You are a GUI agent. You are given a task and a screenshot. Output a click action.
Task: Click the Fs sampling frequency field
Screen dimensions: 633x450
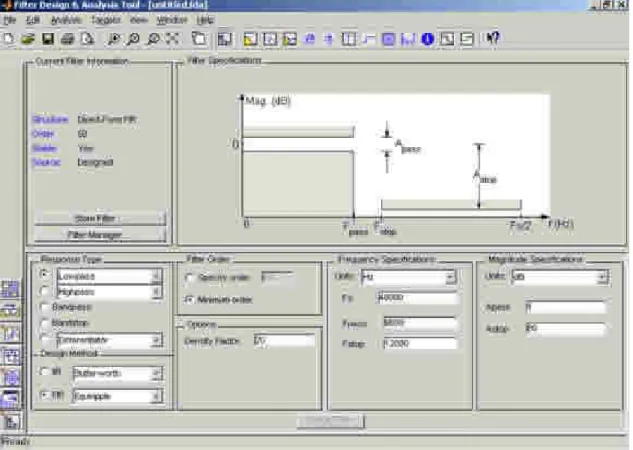[418, 298]
